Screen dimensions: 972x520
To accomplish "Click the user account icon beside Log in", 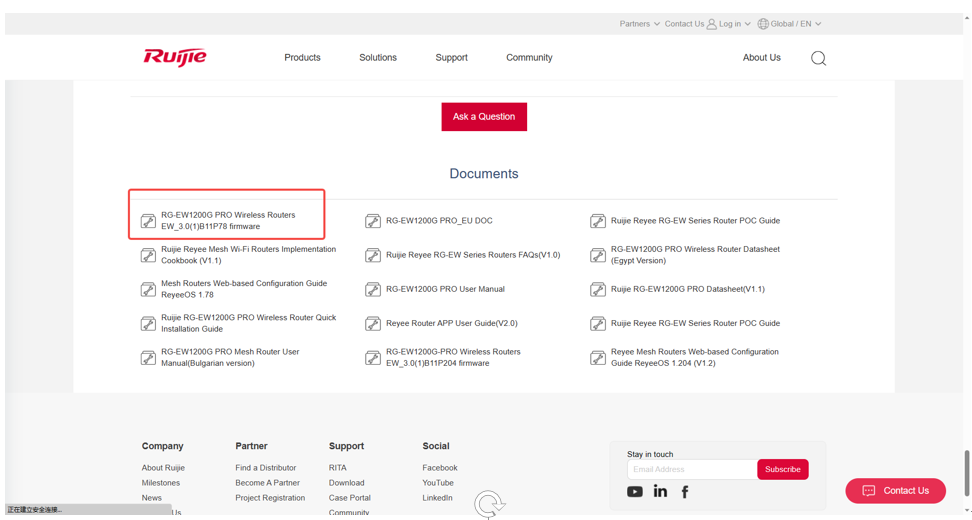I will 712,24.
